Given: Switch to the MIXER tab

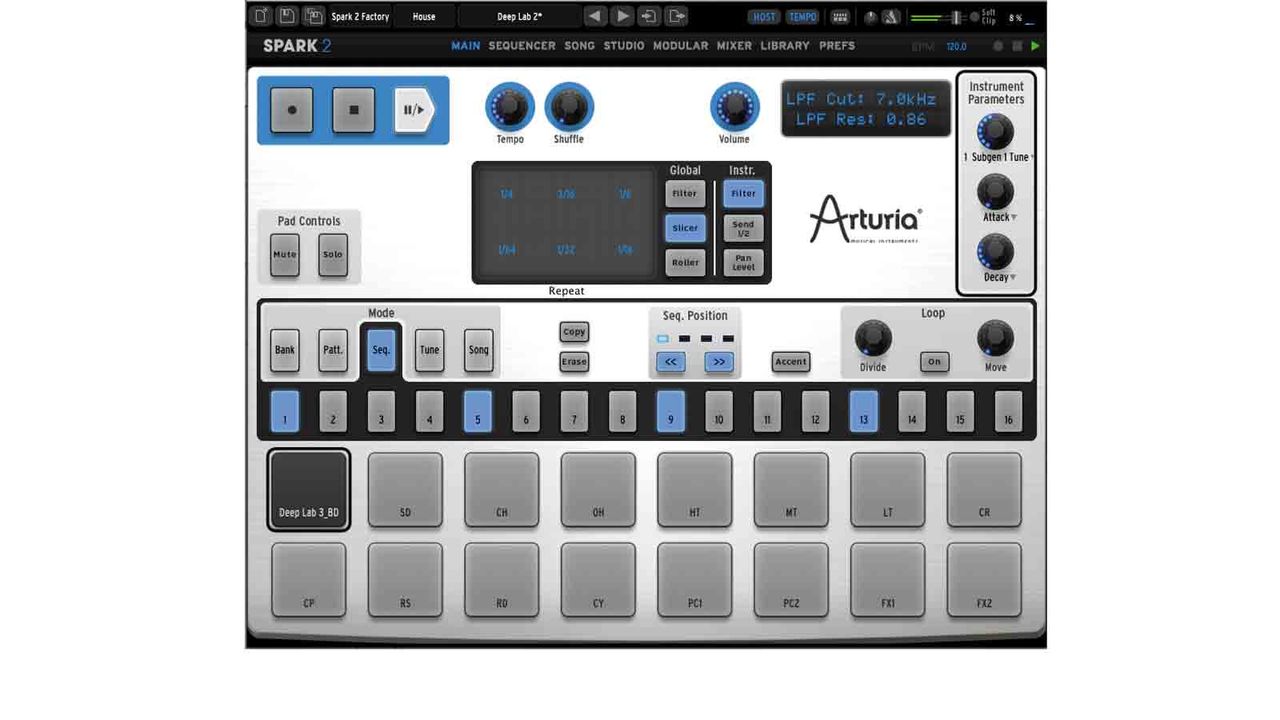Looking at the screenshot, I should 734,46.
